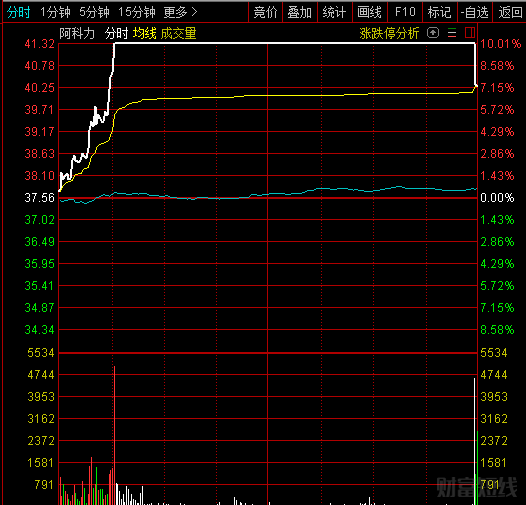Click the red split-panel layout icon
Image resolution: width=526 pixels, height=505 pixels.
(470, 33)
